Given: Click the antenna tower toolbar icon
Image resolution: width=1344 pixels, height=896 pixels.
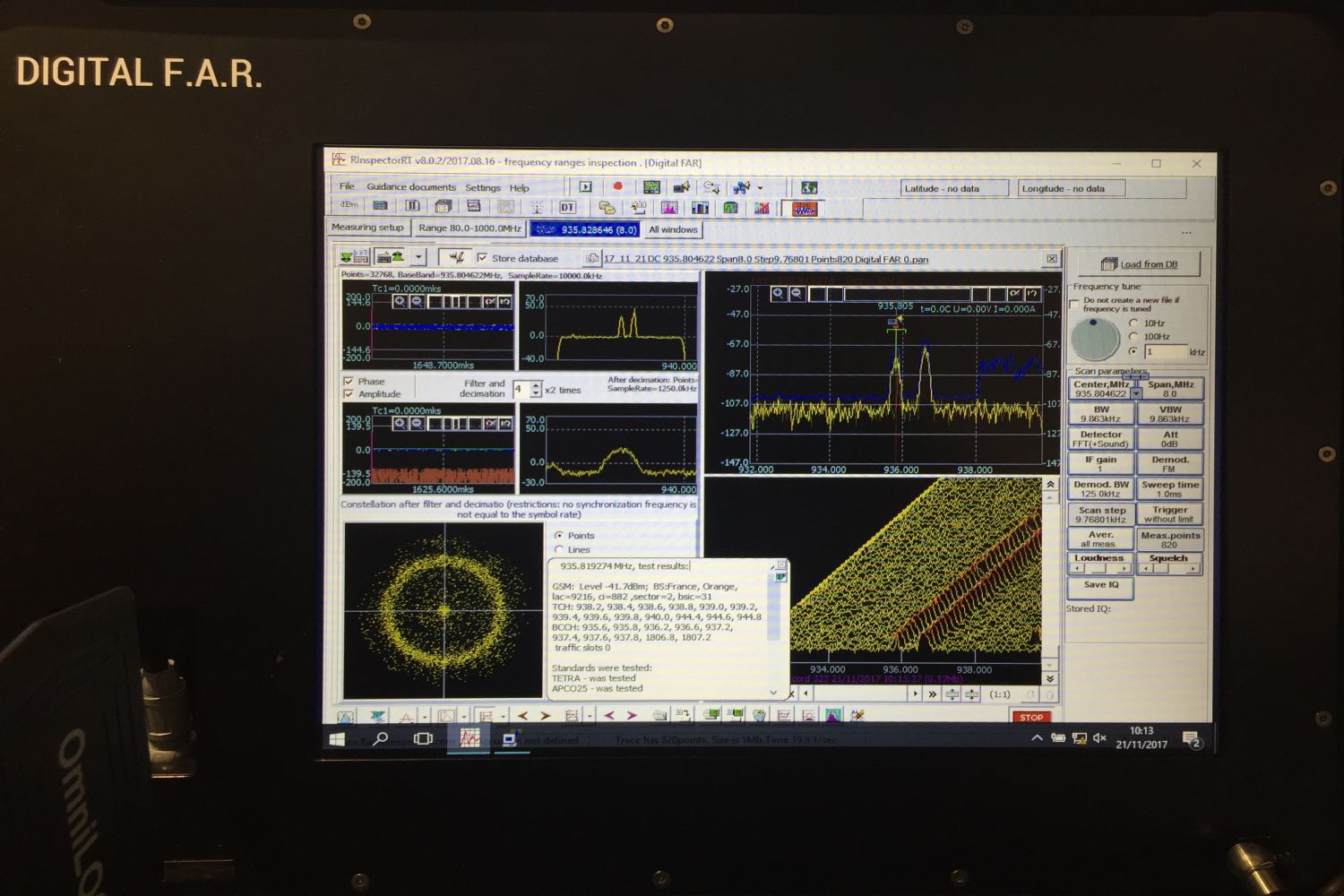Looking at the screenshot, I should pyautogui.click(x=537, y=207).
